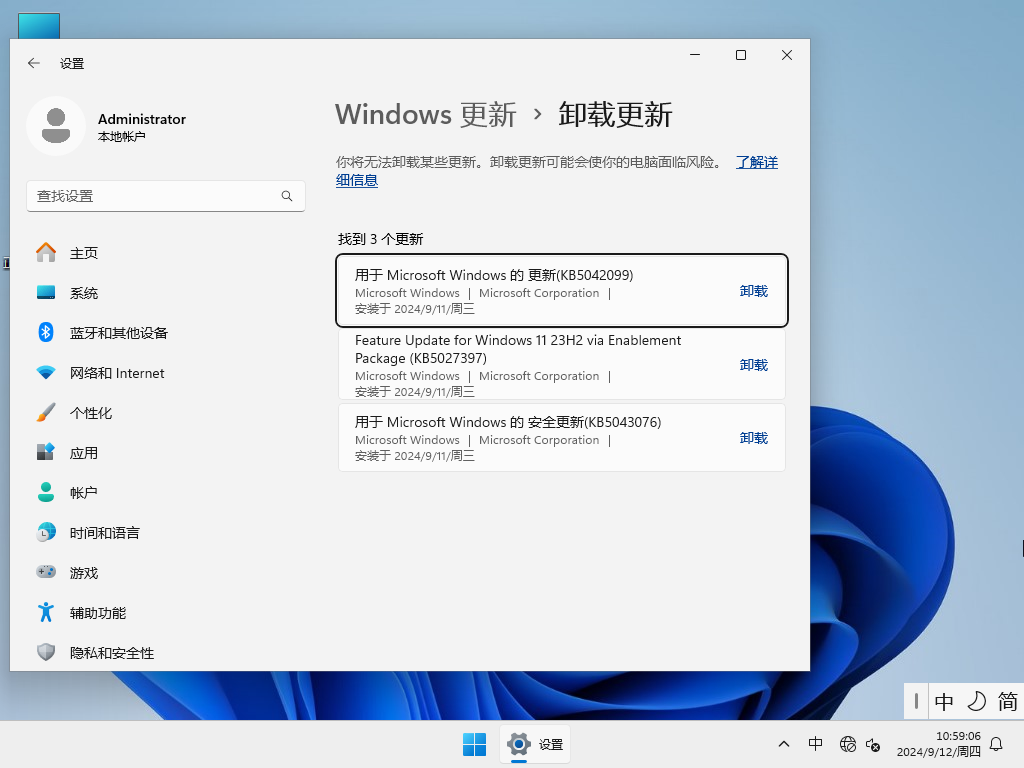Open 系统 settings from the sidebar
This screenshot has width=1024, height=768.
pos(85,293)
